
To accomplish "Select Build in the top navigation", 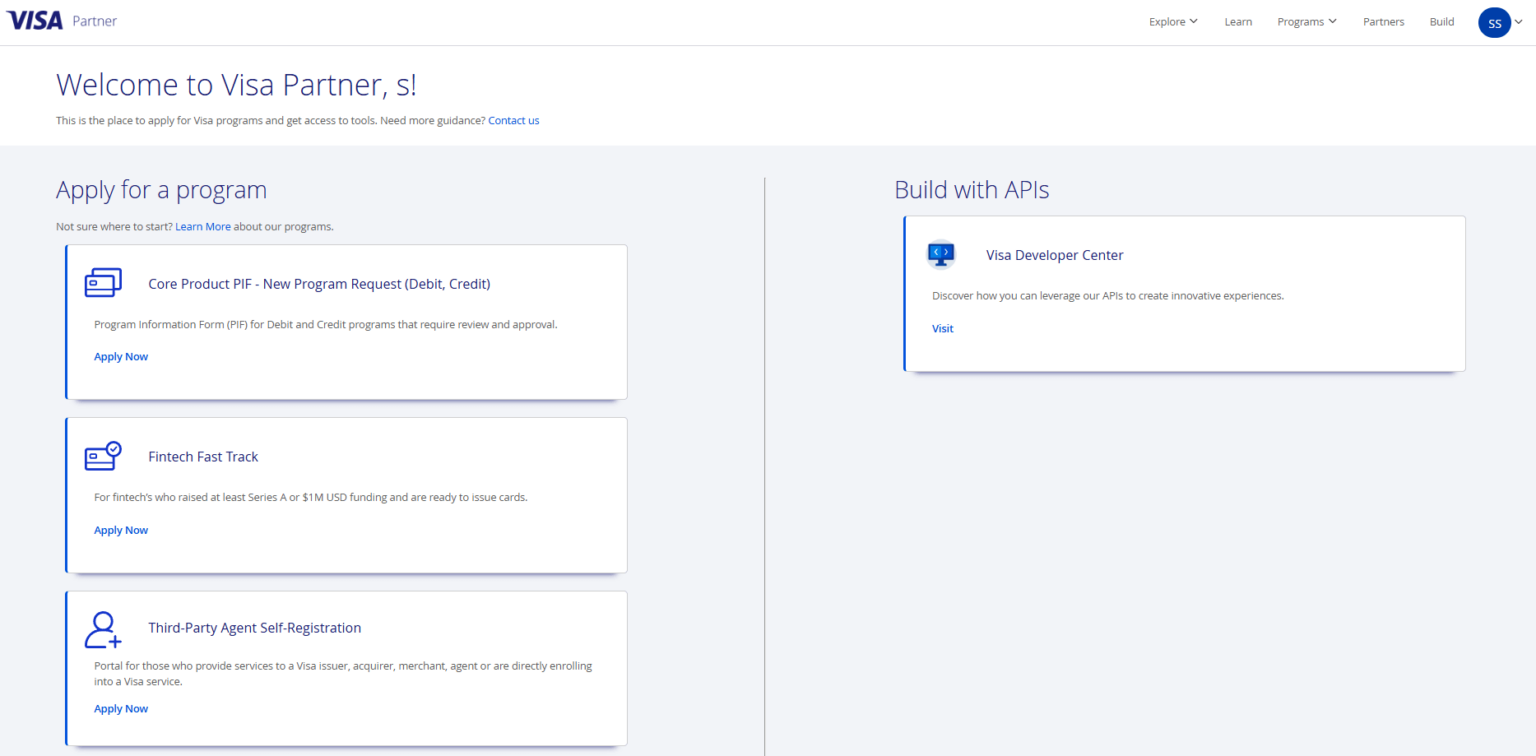I will pyautogui.click(x=1442, y=22).
